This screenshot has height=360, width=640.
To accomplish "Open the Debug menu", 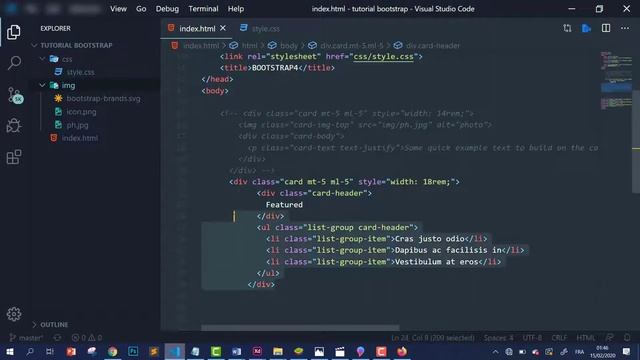I will click(x=167, y=9).
